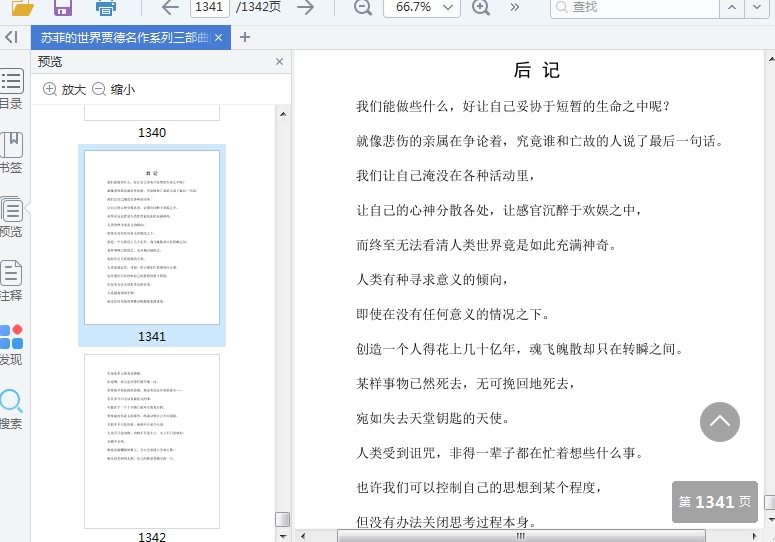The height and width of the screenshot is (542, 775).
Task: Click 放大 to enlarge thumbnails
Action: (64, 89)
